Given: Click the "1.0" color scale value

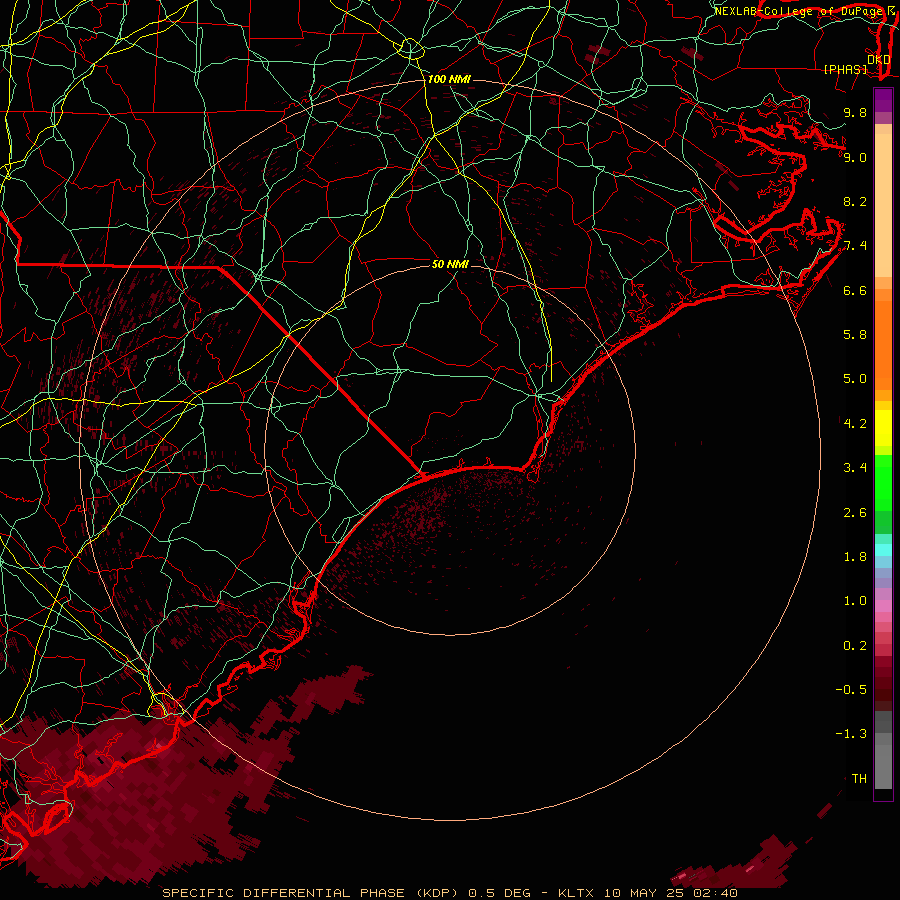Looking at the screenshot, I should [855, 601].
